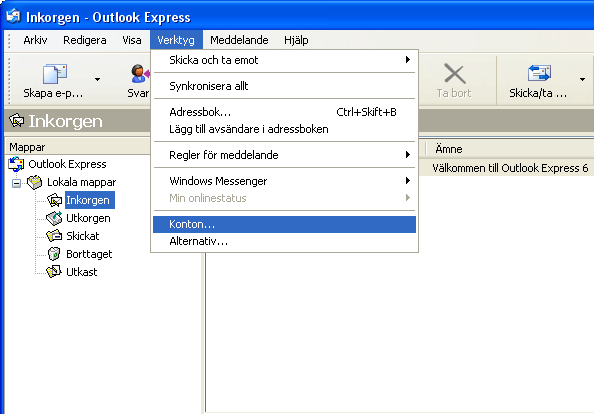Image resolution: width=594 pixels, height=414 pixels.
Task: Select Konton in the Verktyg menu
Action: pos(284,224)
